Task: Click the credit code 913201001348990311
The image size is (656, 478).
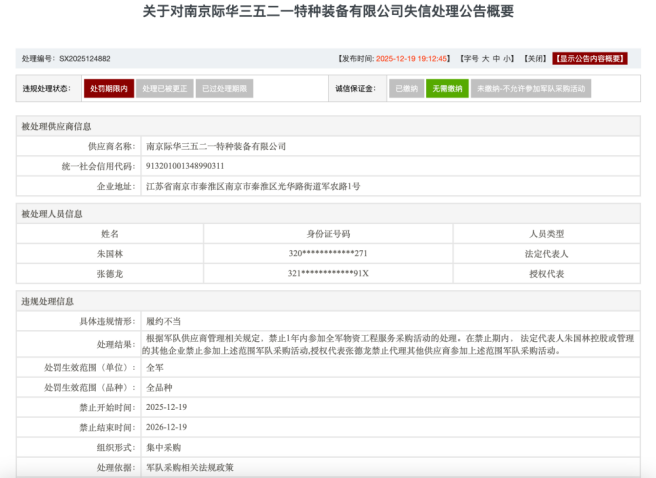Action: click(185, 166)
